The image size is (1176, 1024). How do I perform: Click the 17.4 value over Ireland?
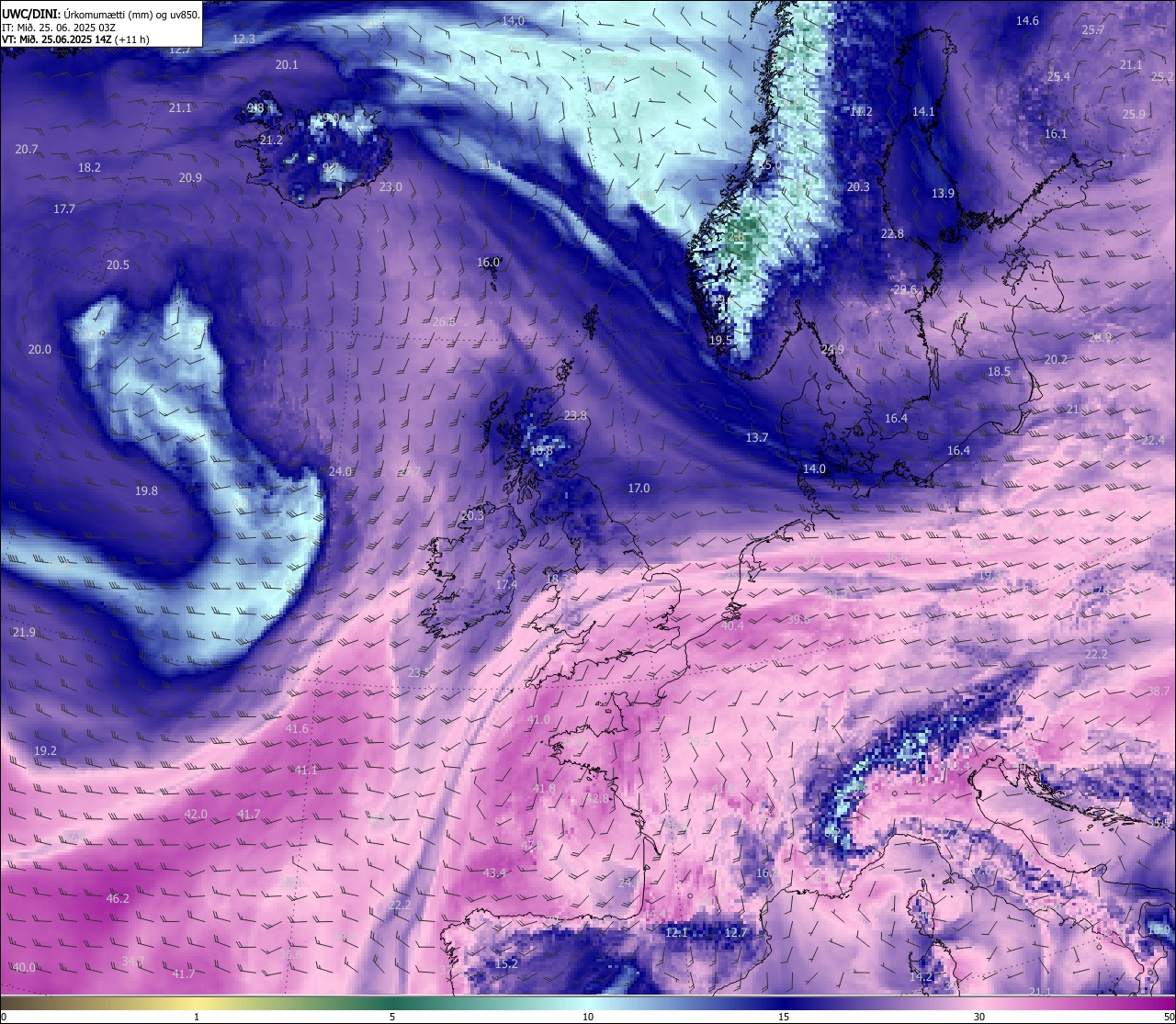click(506, 584)
